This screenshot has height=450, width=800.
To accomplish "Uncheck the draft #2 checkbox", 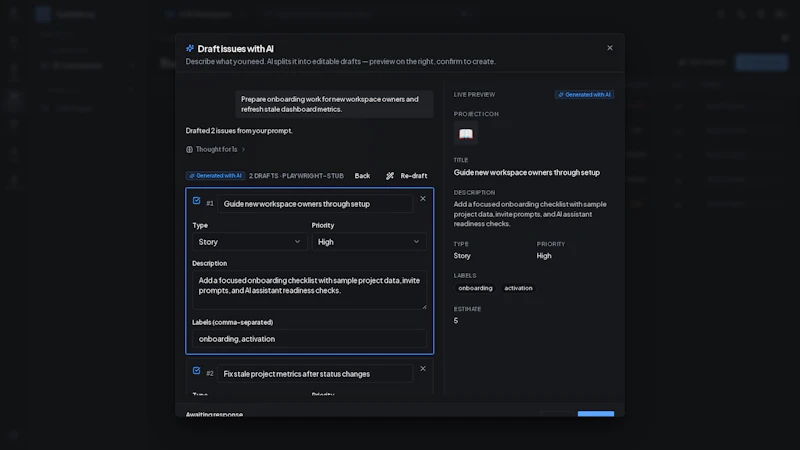I will (196, 370).
